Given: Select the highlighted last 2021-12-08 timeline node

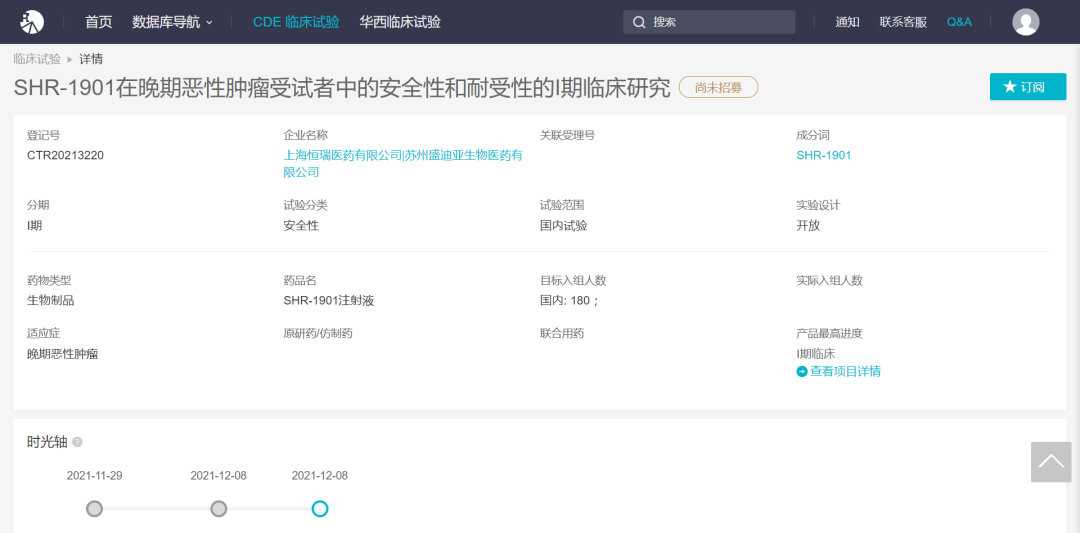Looking at the screenshot, I should click(x=319, y=509).
